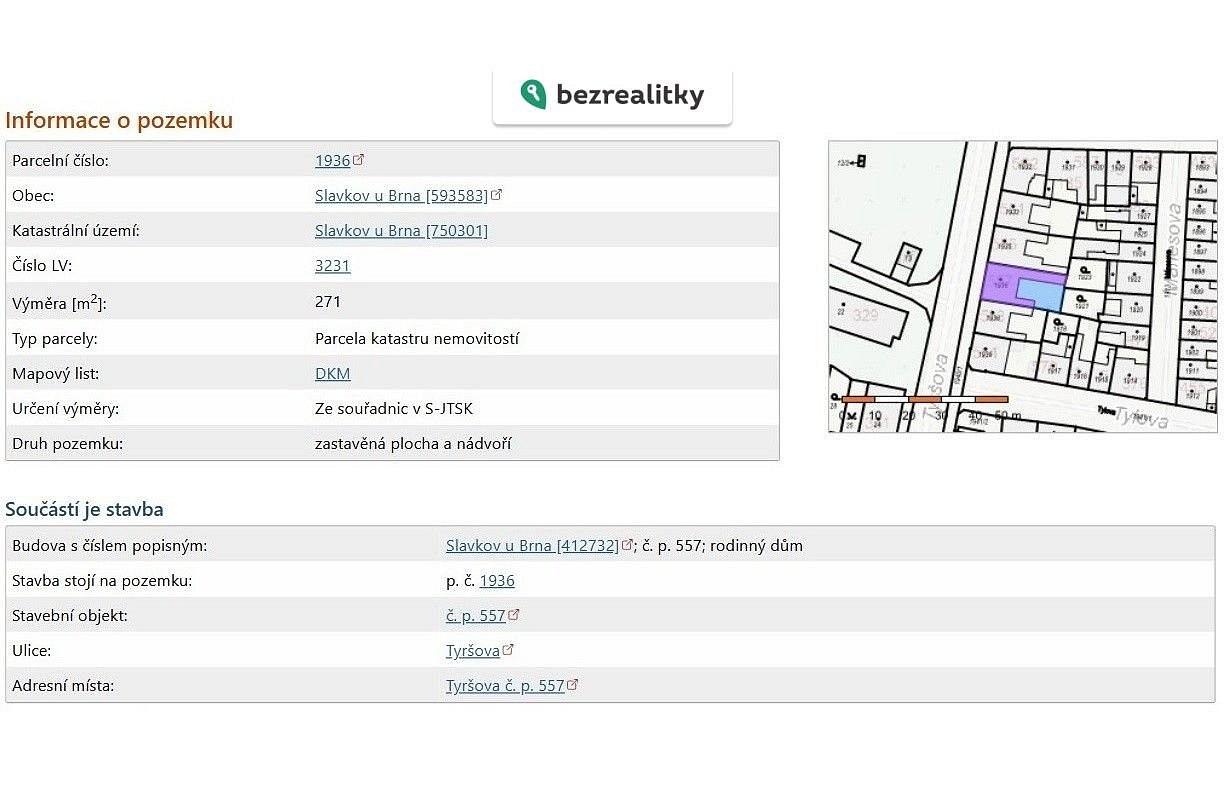Viewport: 1224px width, 800px height.
Task: Open ownership sheet link 3231
Action: (333, 266)
